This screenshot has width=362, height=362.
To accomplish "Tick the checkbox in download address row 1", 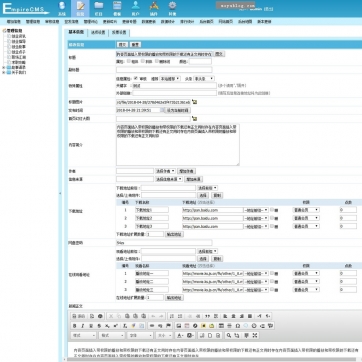I will 272,210.
